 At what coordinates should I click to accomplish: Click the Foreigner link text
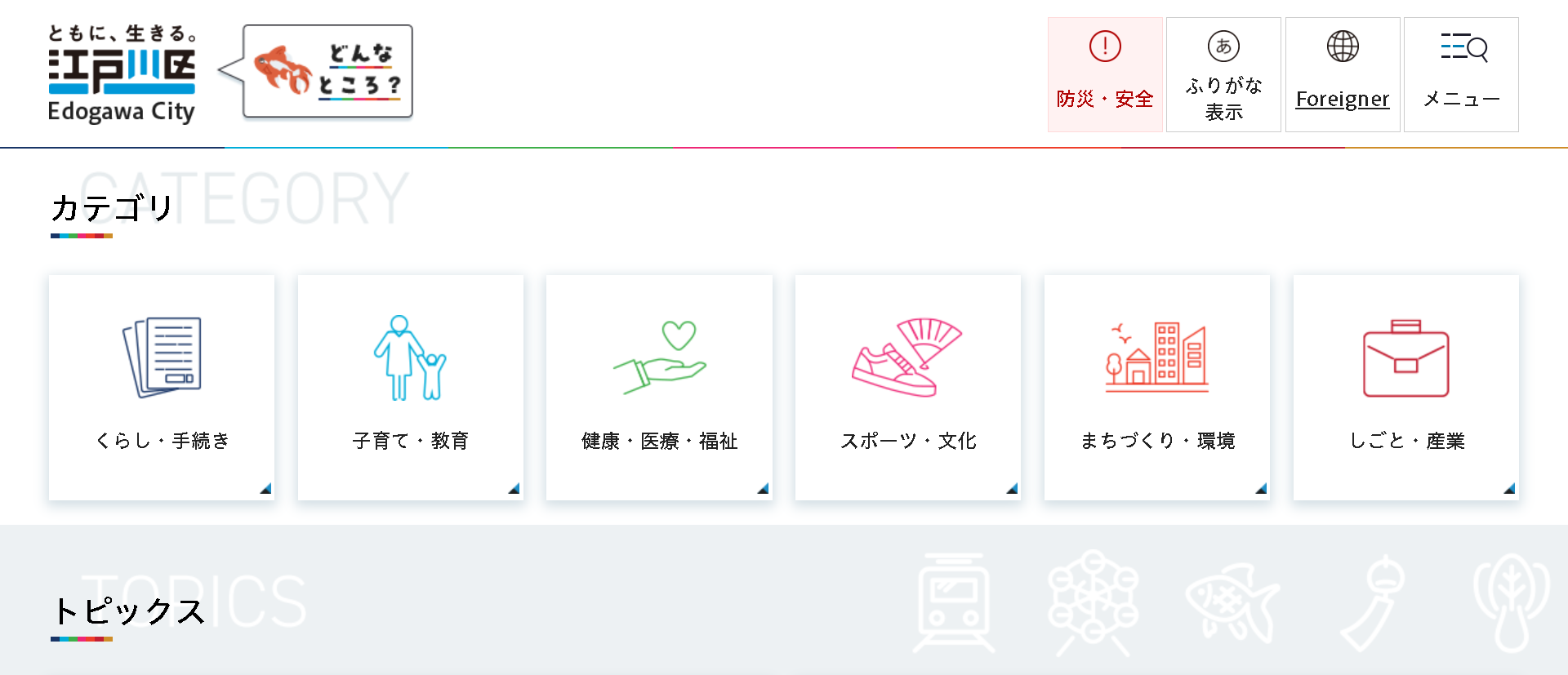click(1343, 99)
